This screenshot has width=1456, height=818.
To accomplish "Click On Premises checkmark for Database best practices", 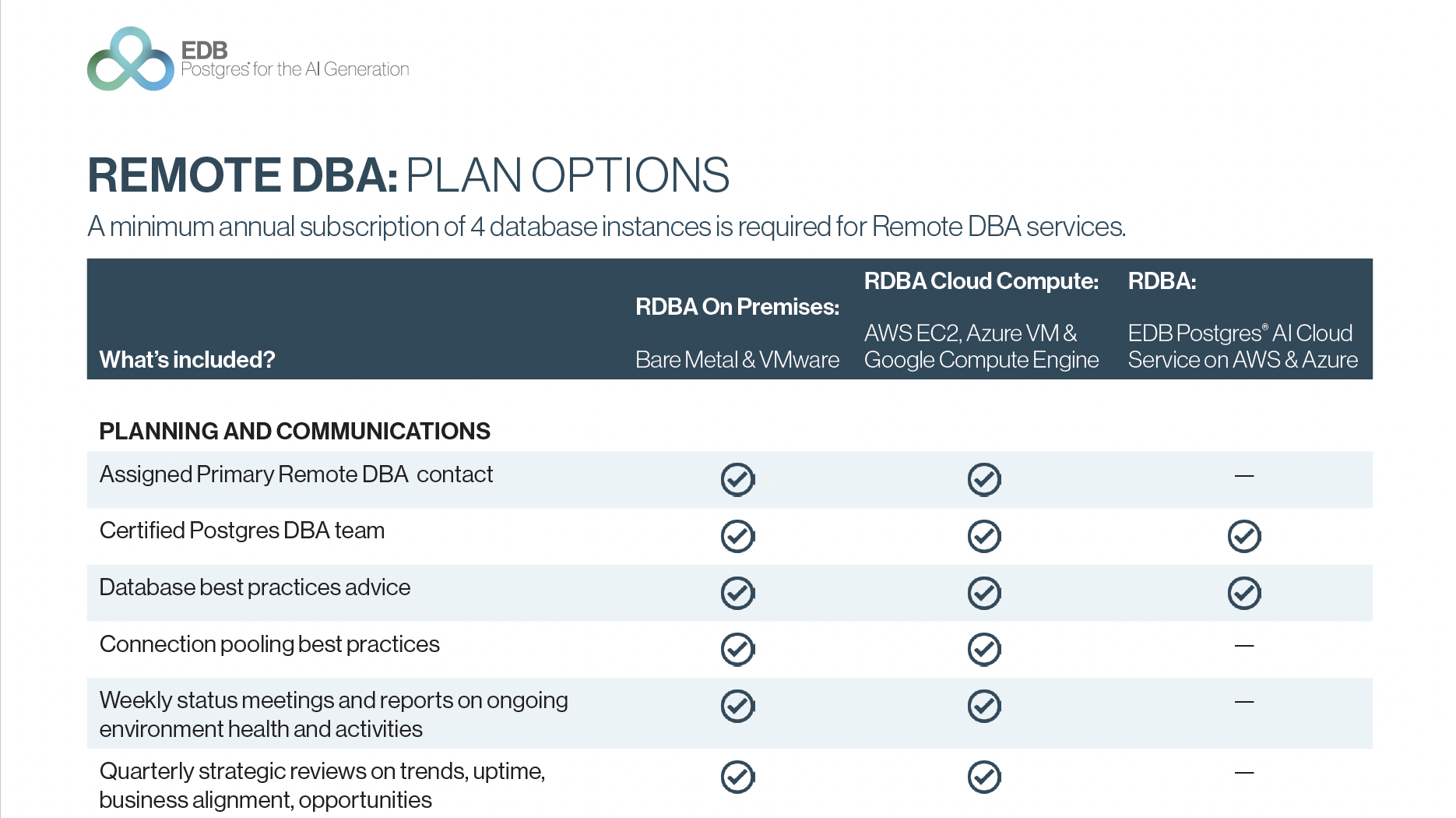I will [x=737, y=593].
